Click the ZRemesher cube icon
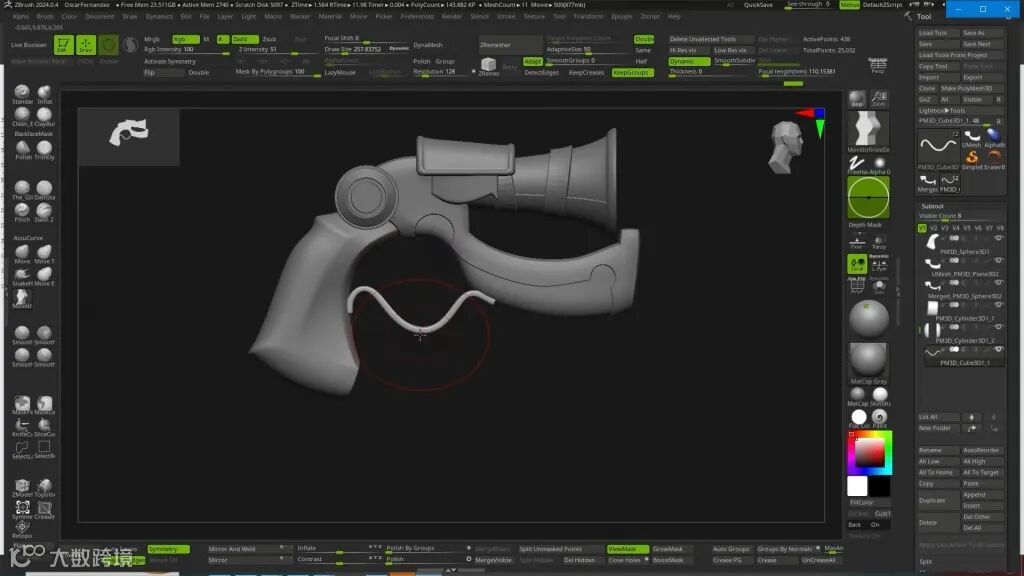The height and width of the screenshot is (576, 1024). 488,65
